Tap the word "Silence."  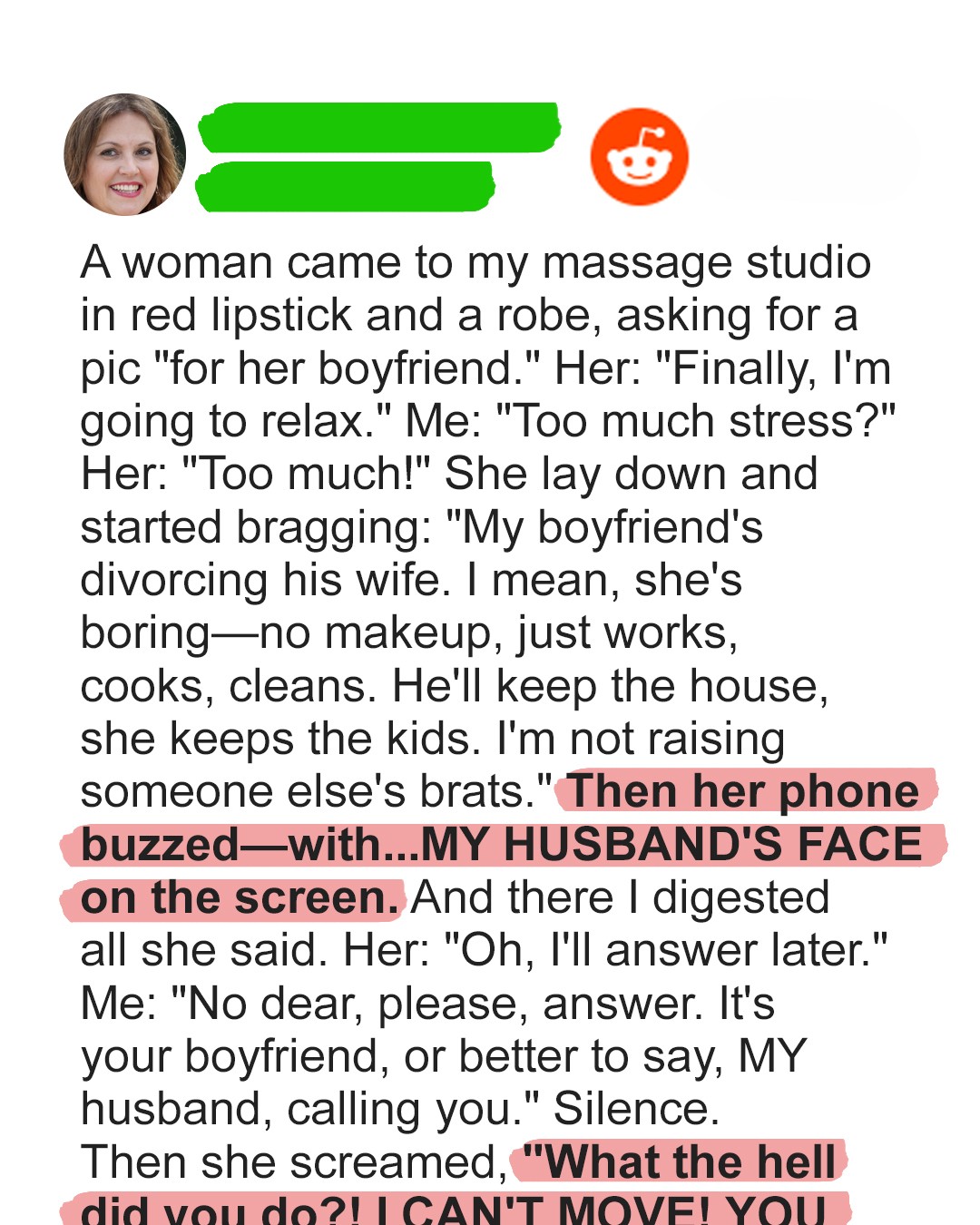click(x=636, y=1109)
